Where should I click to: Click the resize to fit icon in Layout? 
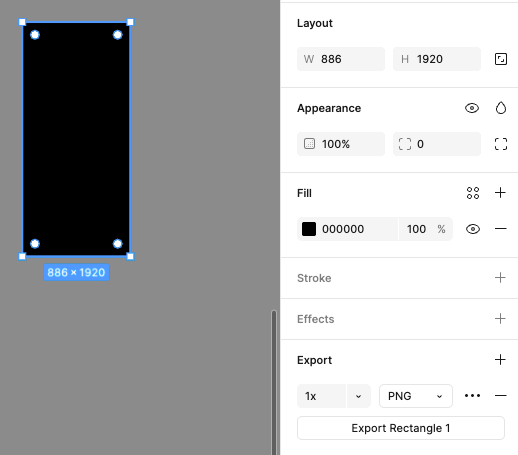point(501,59)
